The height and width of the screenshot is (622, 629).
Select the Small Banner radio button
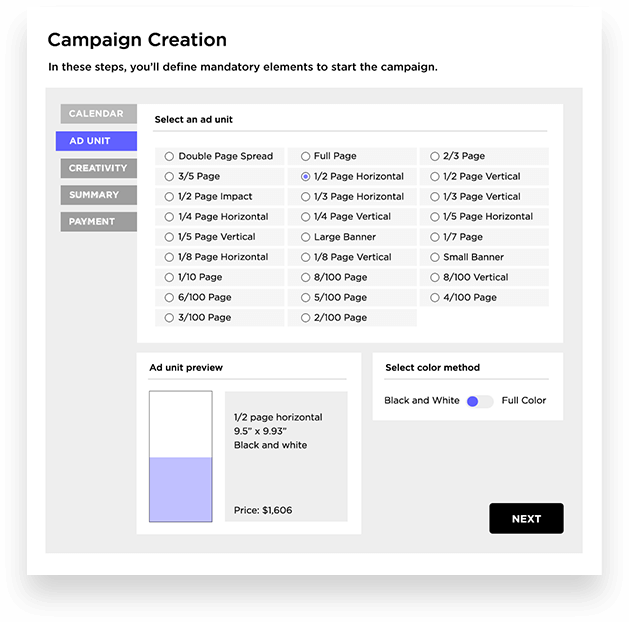click(434, 257)
